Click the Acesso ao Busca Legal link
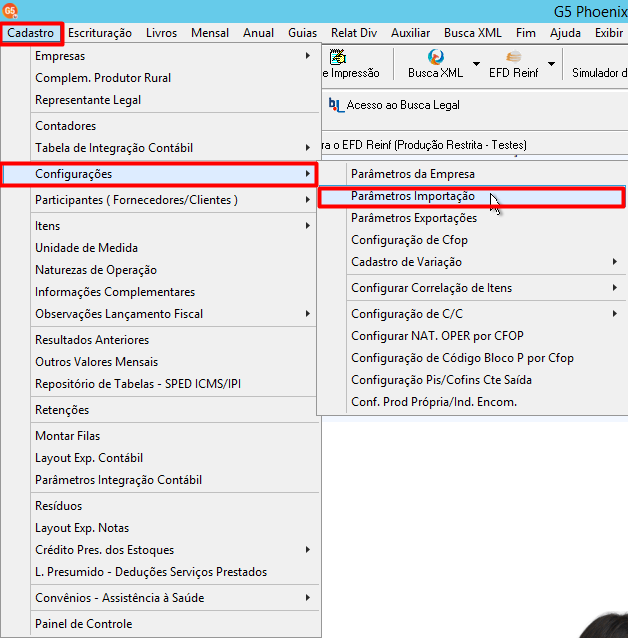This screenshot has height=638, width=628. pyautogui.click(x=403, y=105)
